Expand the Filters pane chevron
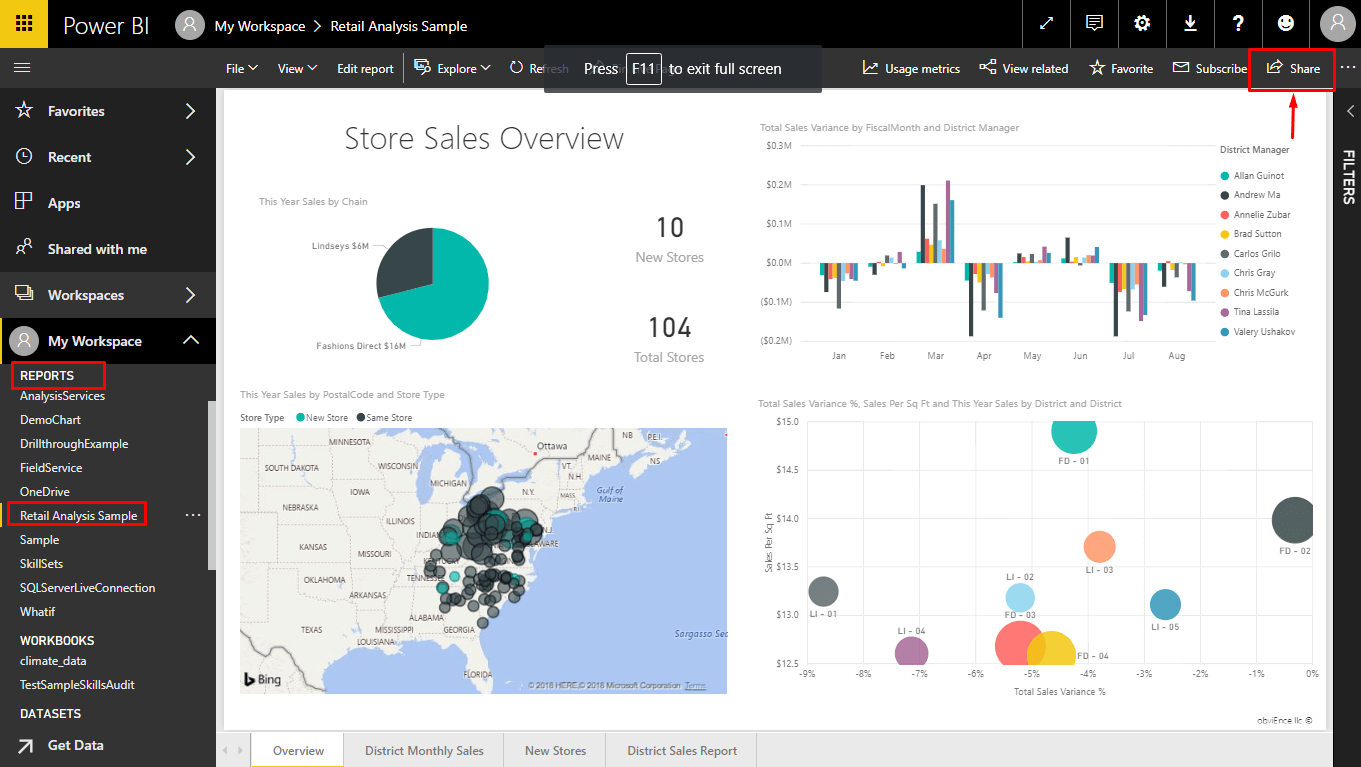 point(1348,111)
